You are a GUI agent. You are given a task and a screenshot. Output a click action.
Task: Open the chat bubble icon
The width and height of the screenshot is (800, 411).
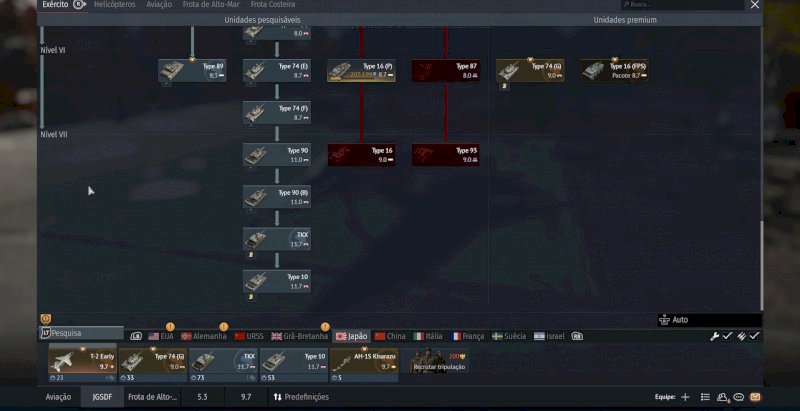point(739,397)
